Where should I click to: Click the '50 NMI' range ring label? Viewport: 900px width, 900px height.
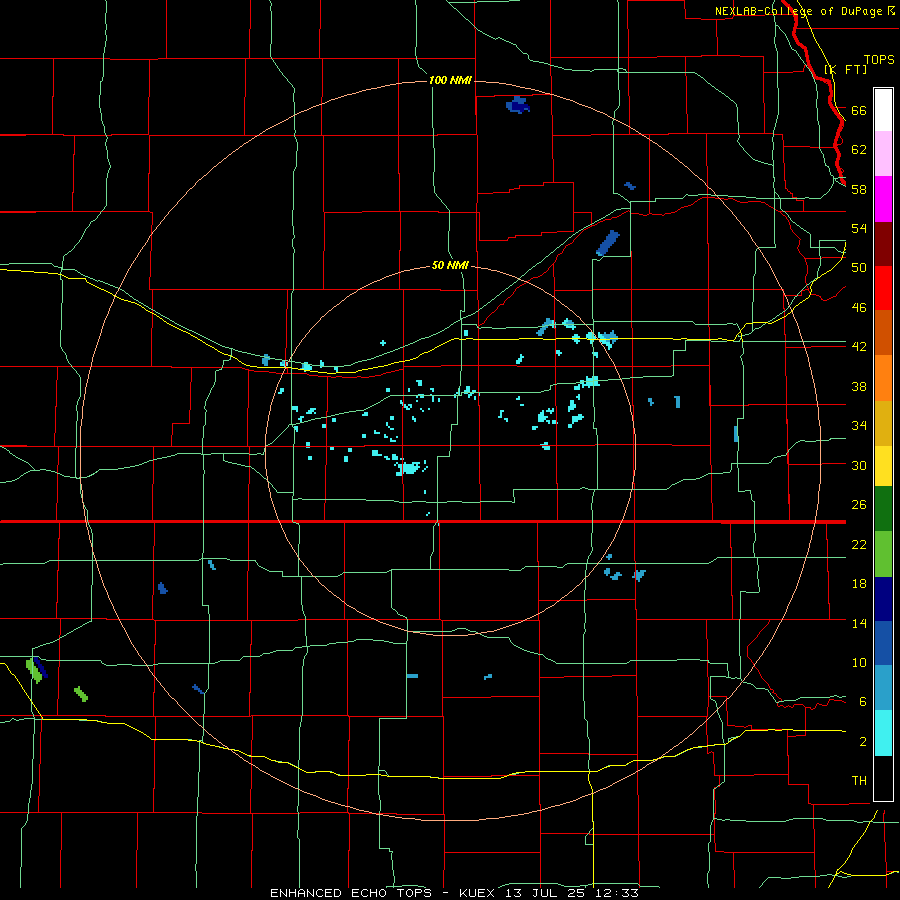click(450, 266)
